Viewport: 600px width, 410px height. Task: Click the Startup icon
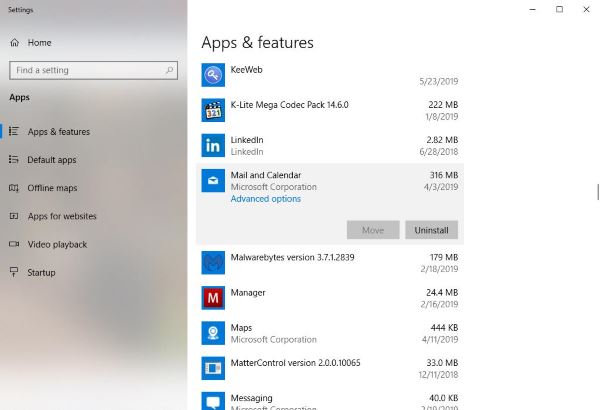click(14, 272)
